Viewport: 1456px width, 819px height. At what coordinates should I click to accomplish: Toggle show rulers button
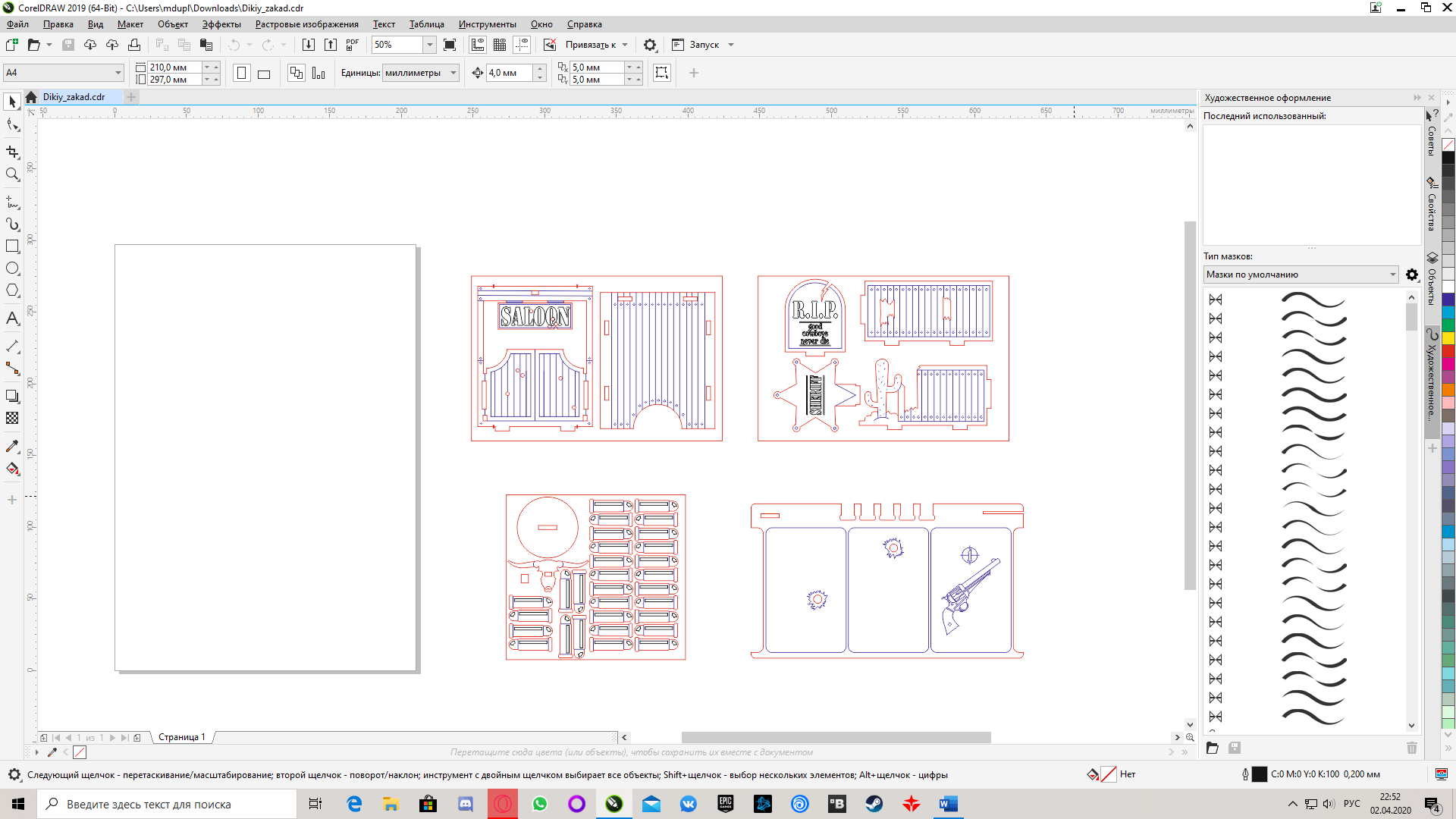click(x=478, y=45)
